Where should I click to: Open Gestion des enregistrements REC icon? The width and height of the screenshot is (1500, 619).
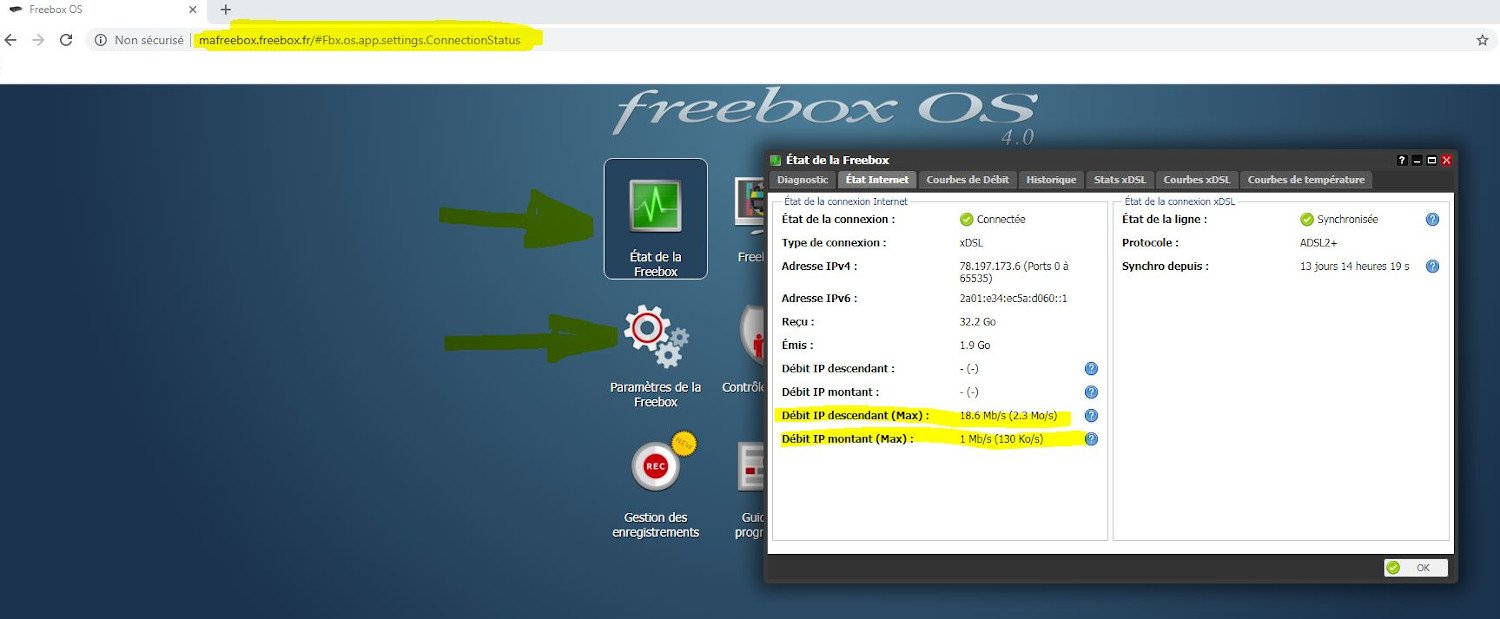tap(655, 487)
